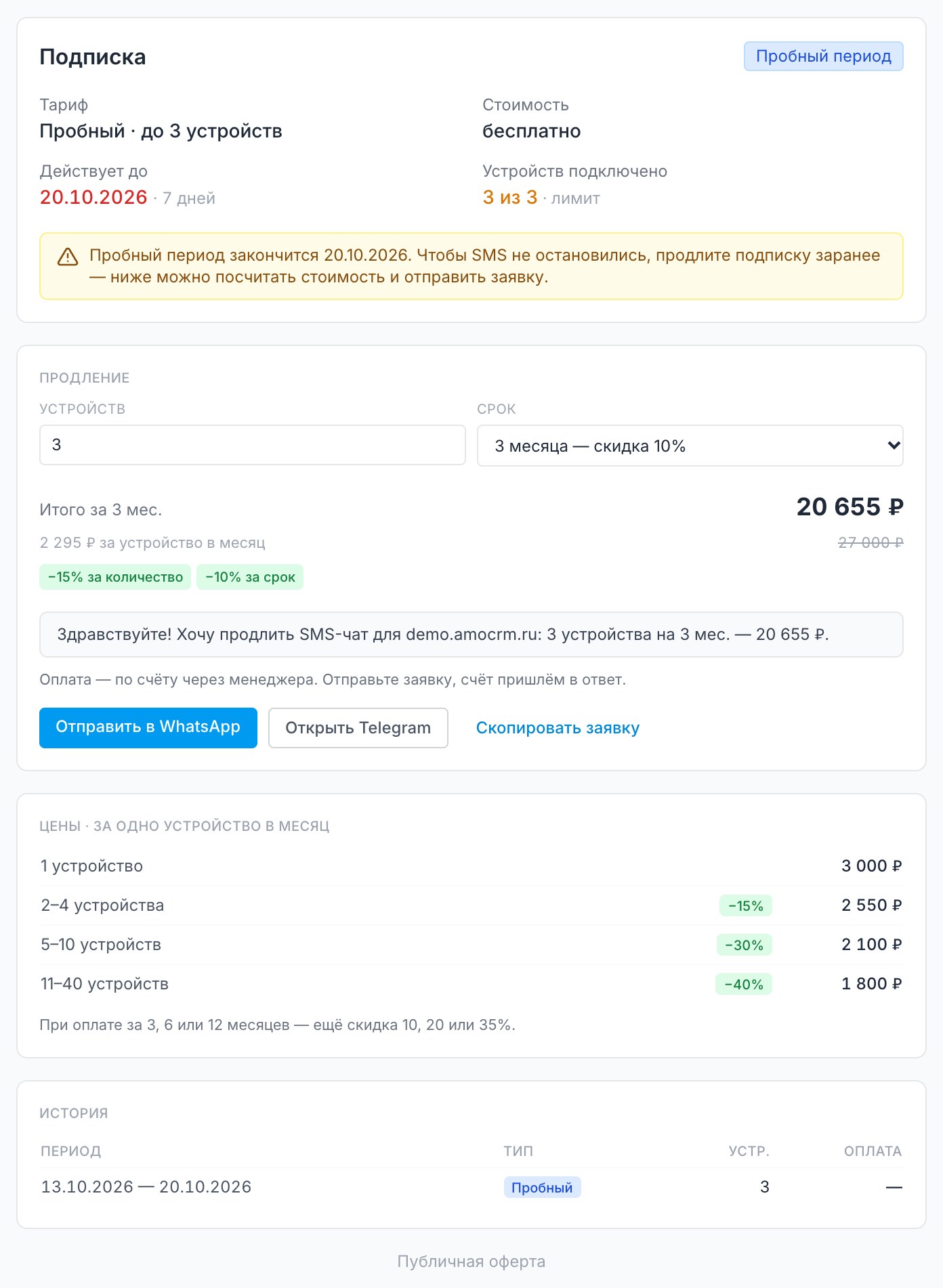Click the tariff name 'Пробный · до 3 устройств'
The image size is (943, 1288).
(x=161, y=131)
